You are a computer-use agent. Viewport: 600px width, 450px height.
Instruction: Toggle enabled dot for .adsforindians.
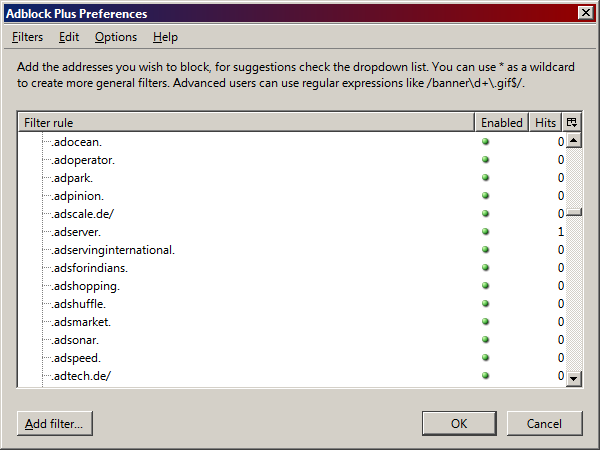[486, 267]
